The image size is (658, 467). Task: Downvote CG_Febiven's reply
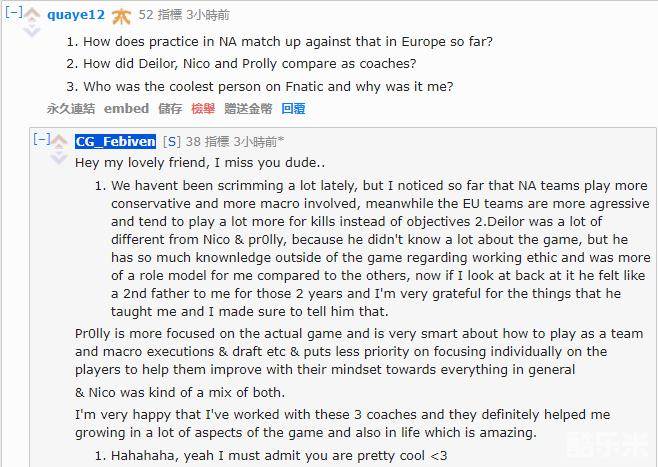pyautogui.click(x=60, y=156)
